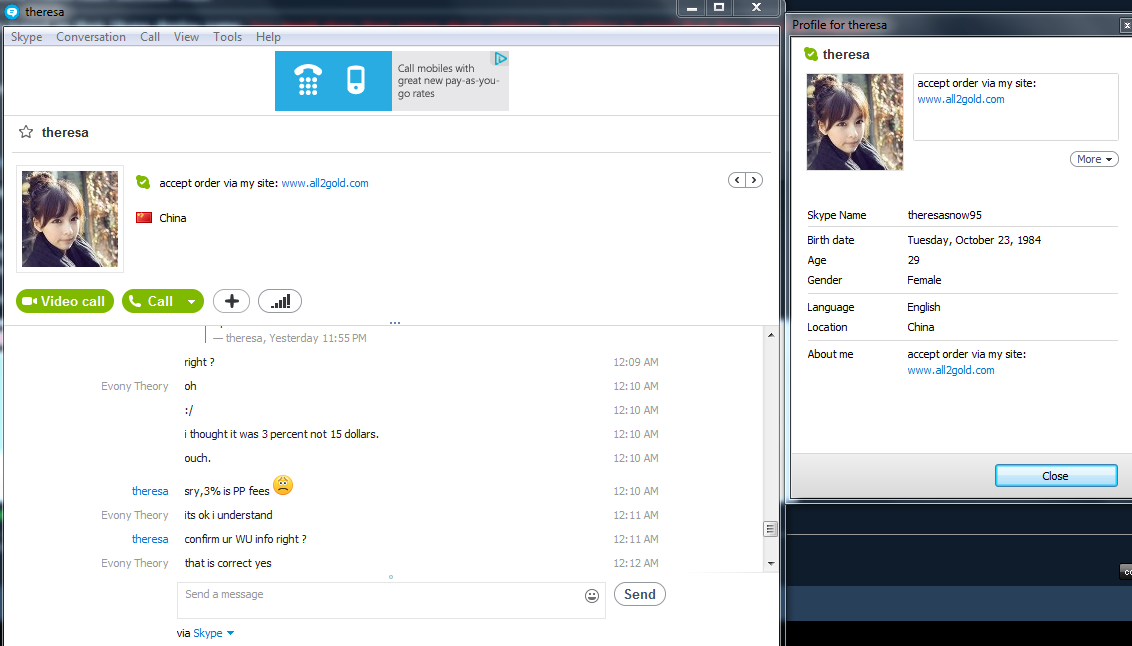Click the China flag icon
The height and width of the screenshot is (646, 1132).
[x=144, y=217]
